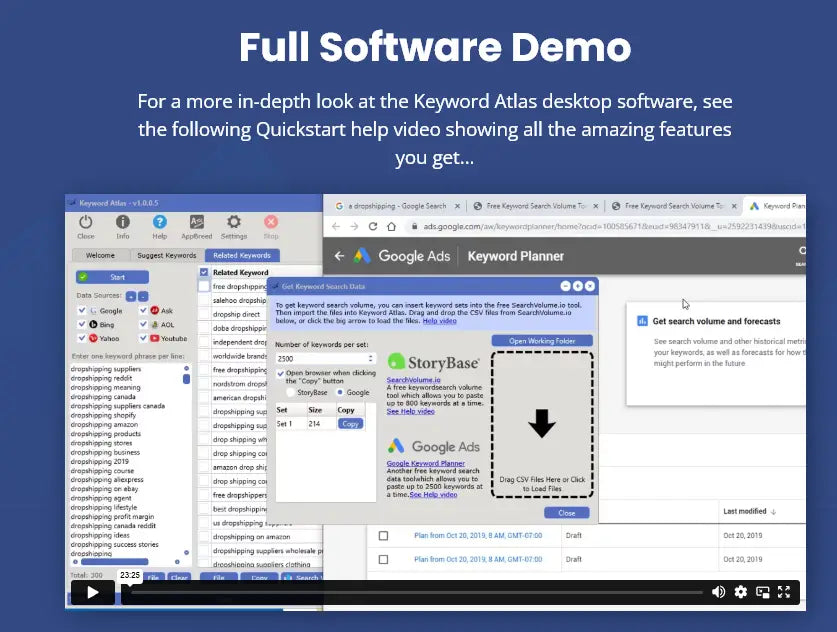Toggle the video volume speaker icon

click(718, 591)
